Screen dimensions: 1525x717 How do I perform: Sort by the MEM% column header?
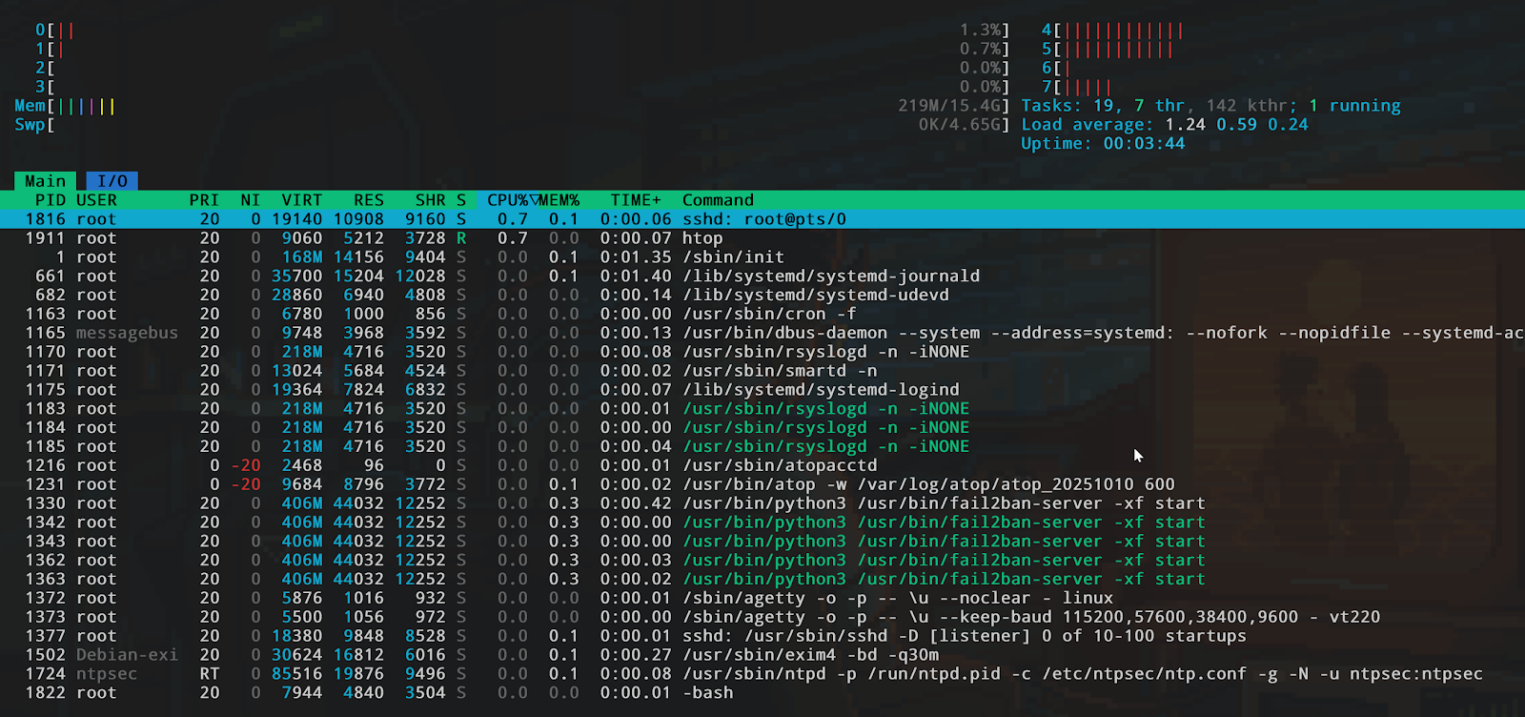559,200
